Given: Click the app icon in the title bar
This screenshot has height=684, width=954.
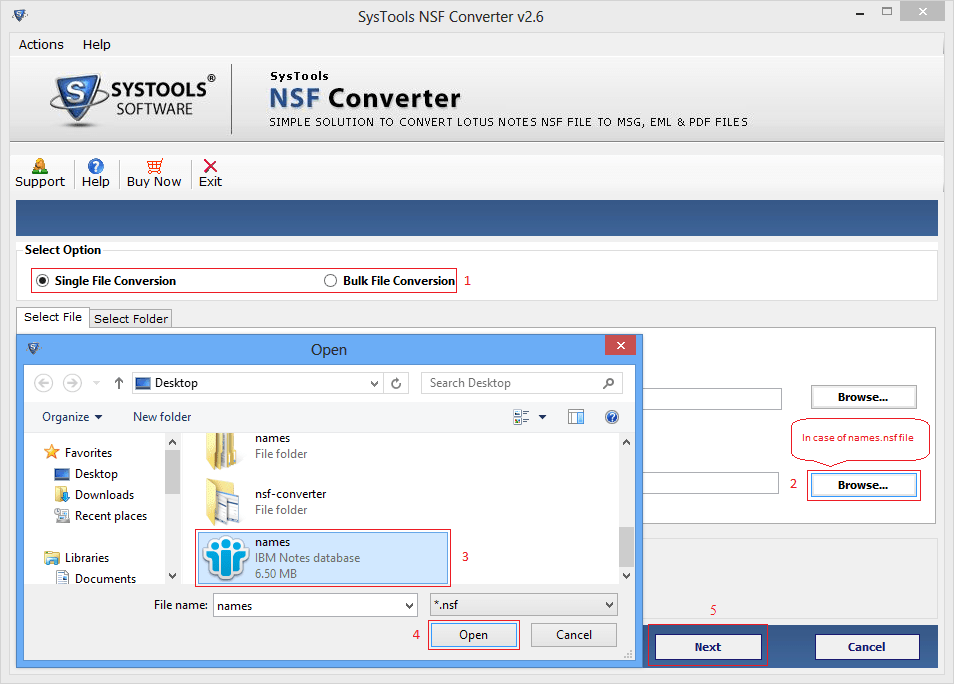Looking at the screenshot, I should (19, 15).
